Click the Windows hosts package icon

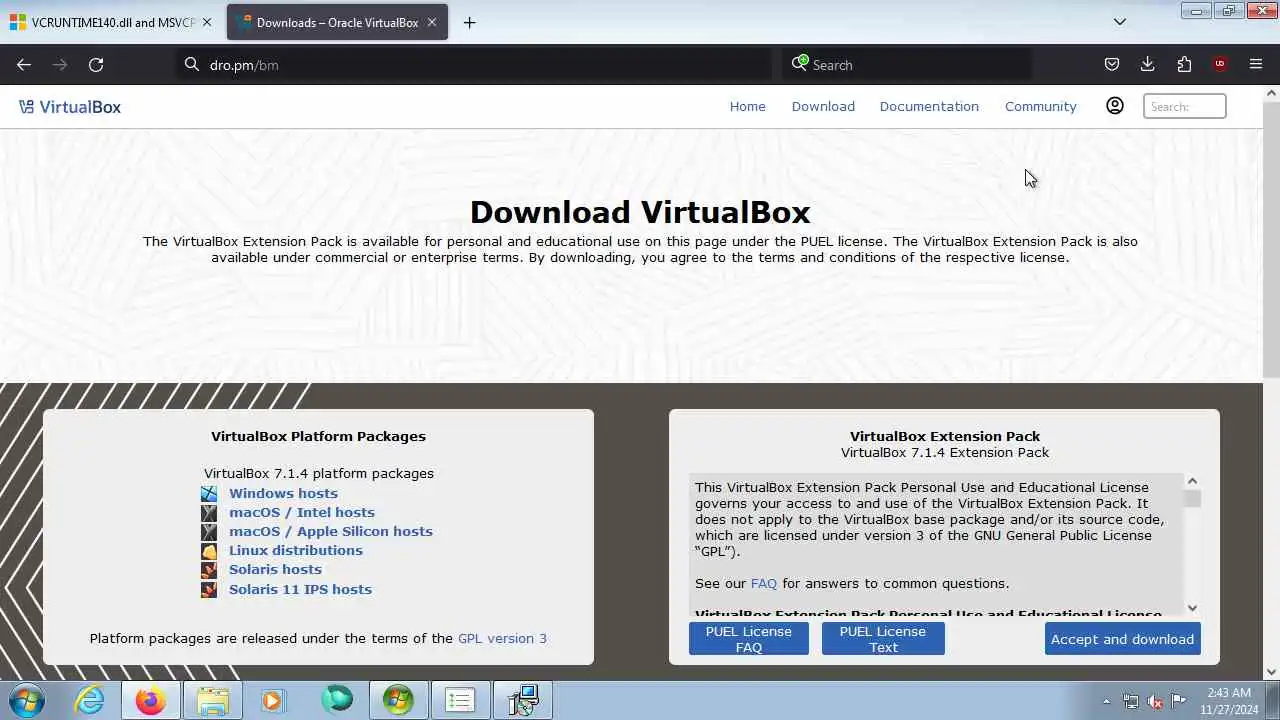pos(208,493)
